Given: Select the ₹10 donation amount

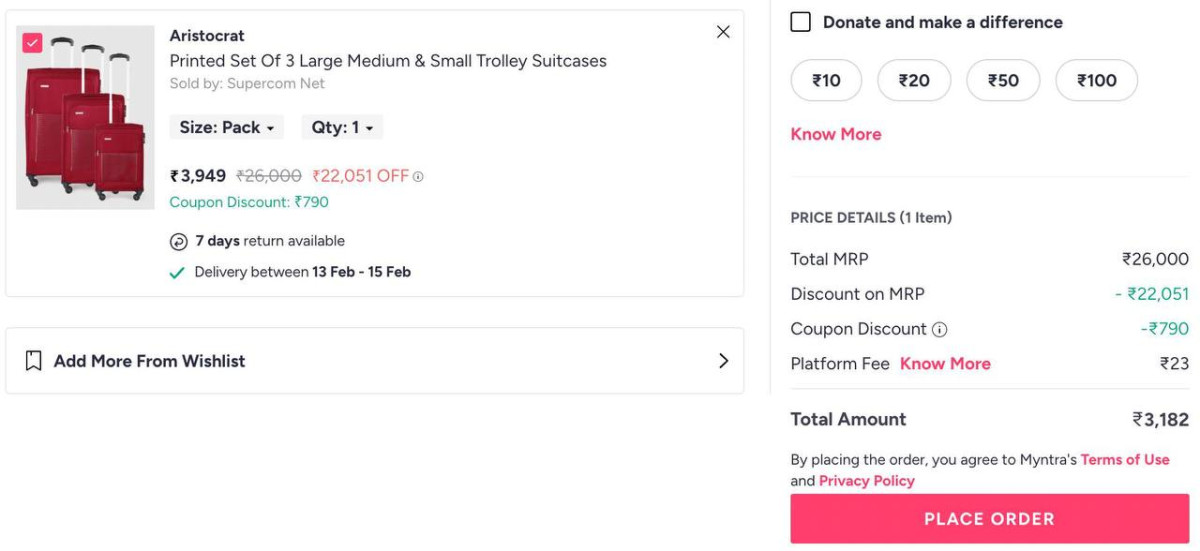Looking at the screenshot, I should pos(826,81).
